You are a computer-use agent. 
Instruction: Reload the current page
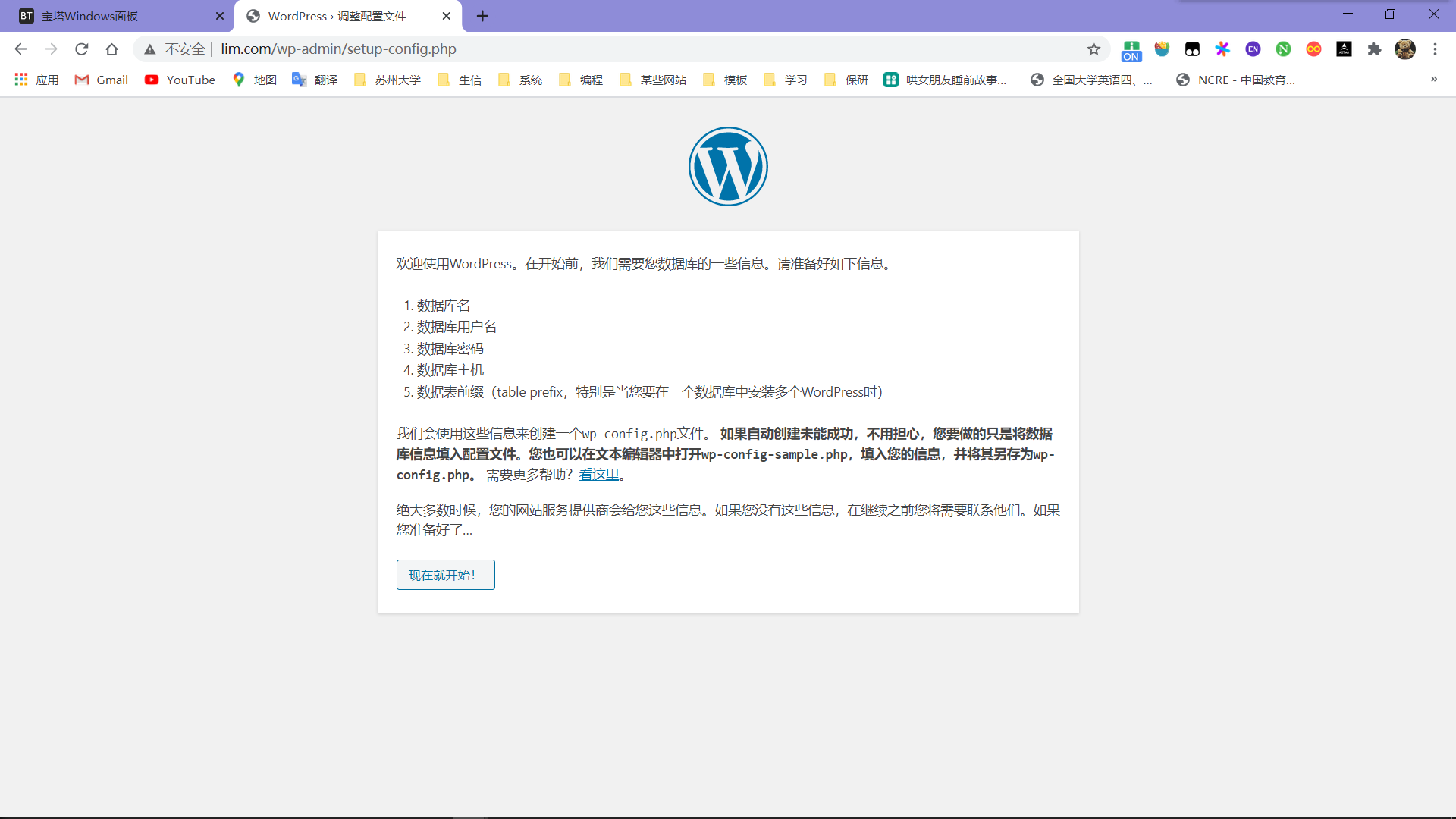(82, 49)
